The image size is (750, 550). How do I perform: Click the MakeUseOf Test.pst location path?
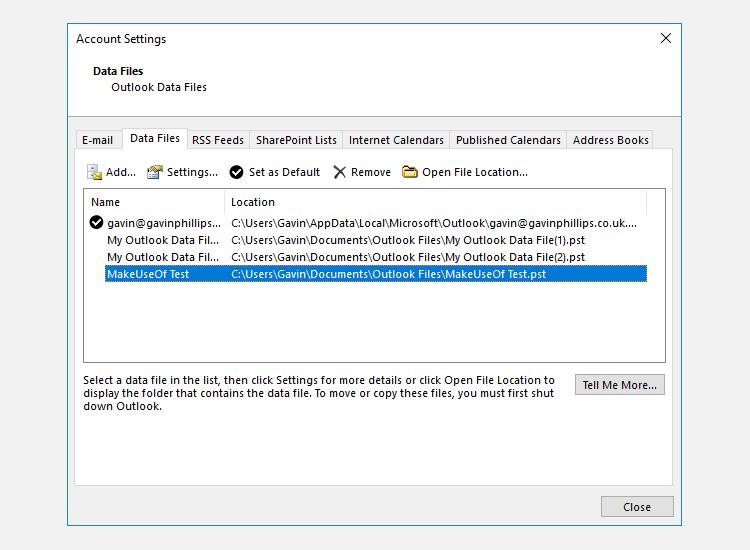[x=388, y=274]
